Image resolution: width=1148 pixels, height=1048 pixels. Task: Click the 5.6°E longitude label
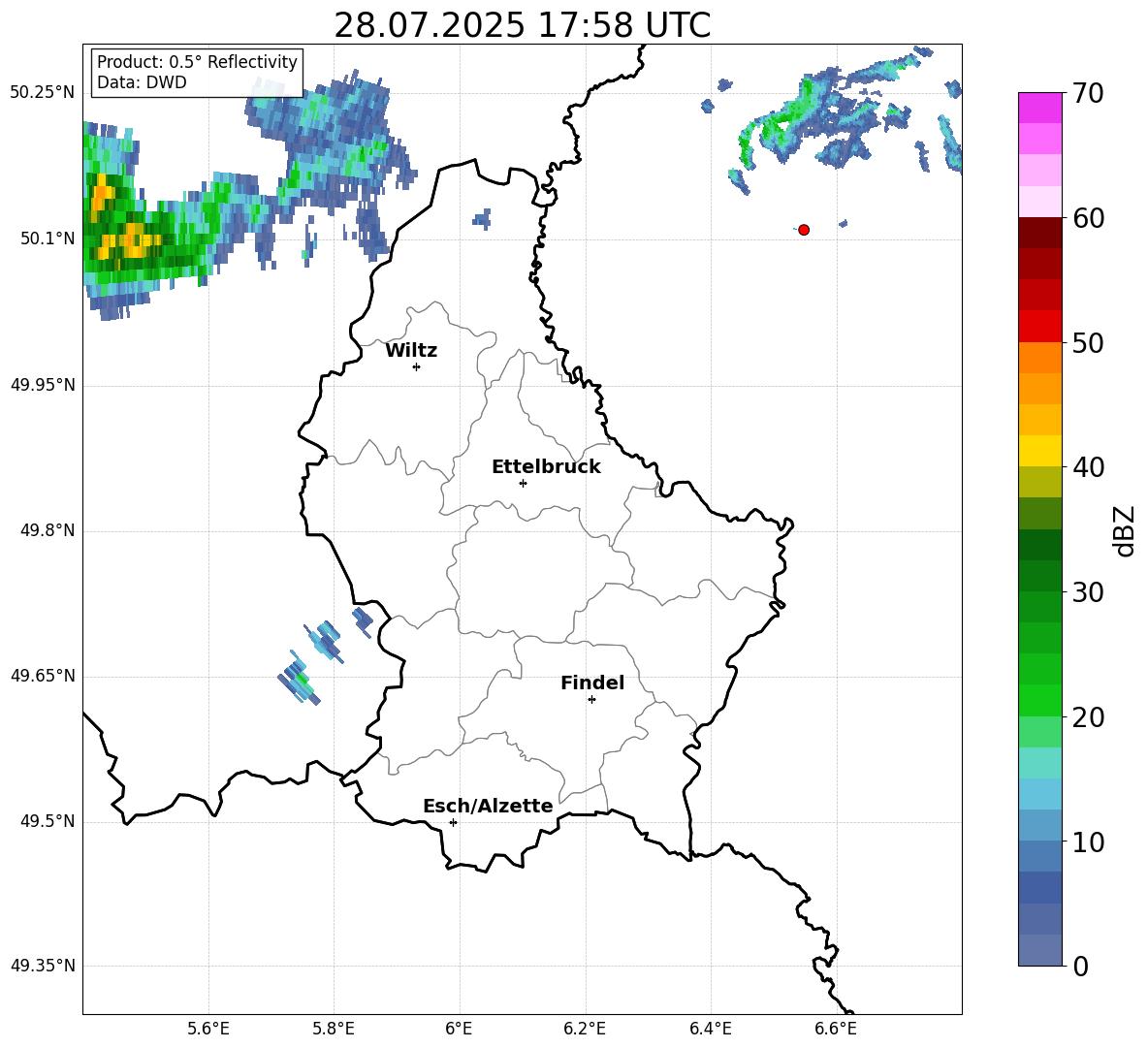208,1029
